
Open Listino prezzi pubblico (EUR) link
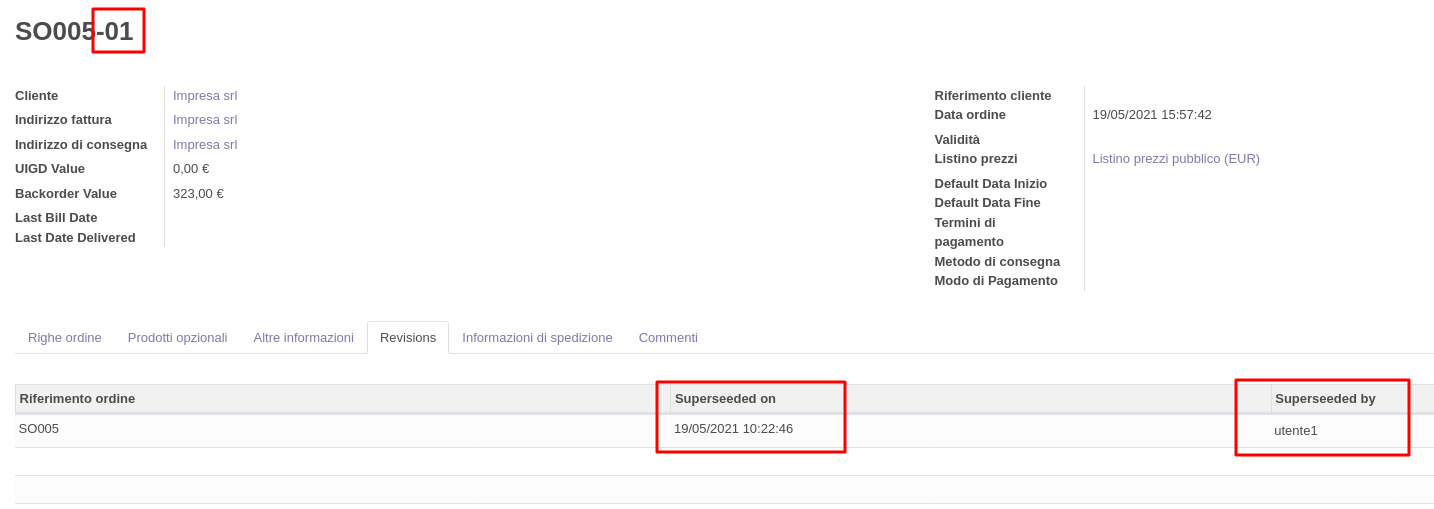click(x=1176, y=159)
